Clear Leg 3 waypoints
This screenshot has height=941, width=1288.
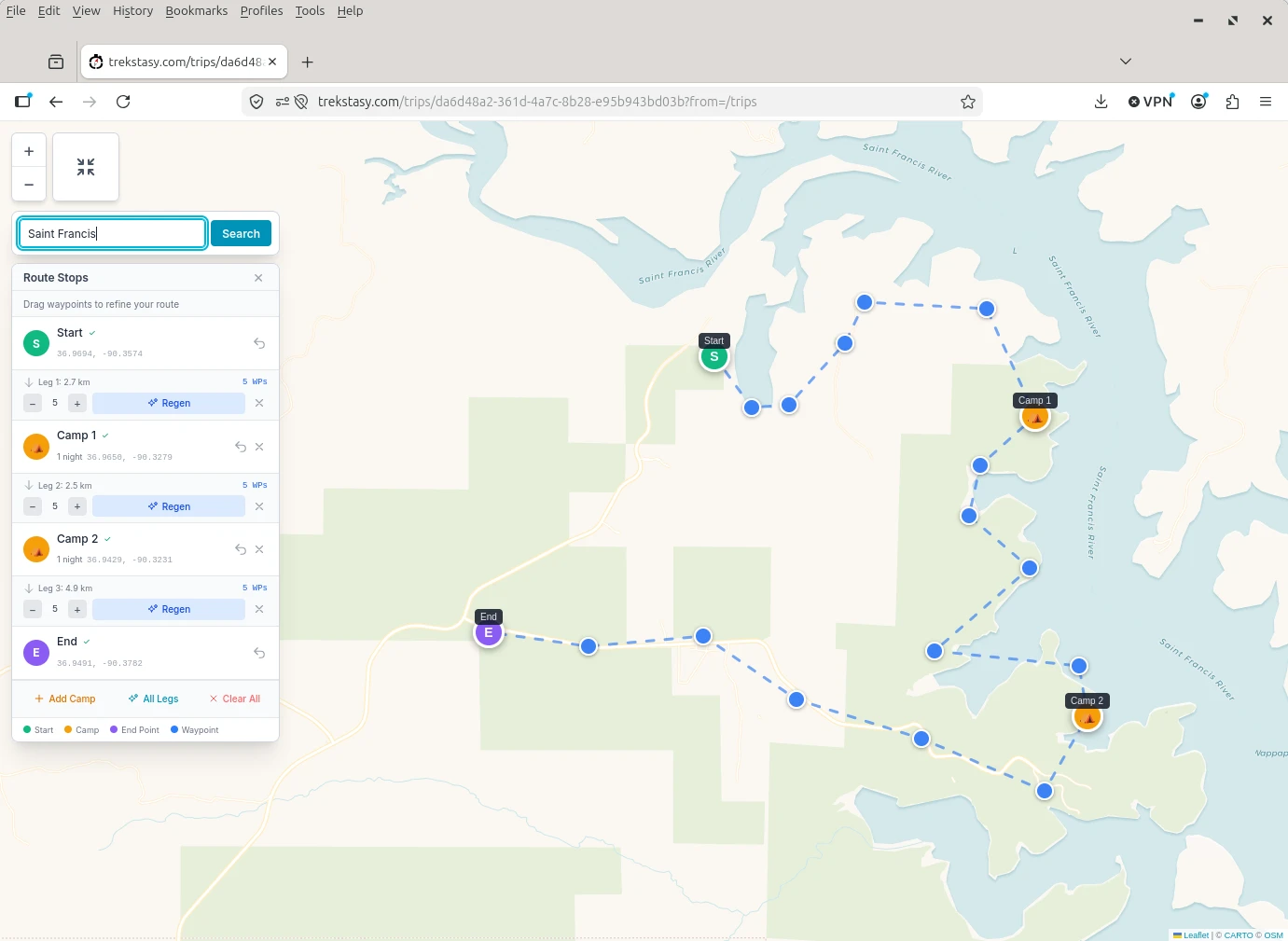[x=259, y=609]
